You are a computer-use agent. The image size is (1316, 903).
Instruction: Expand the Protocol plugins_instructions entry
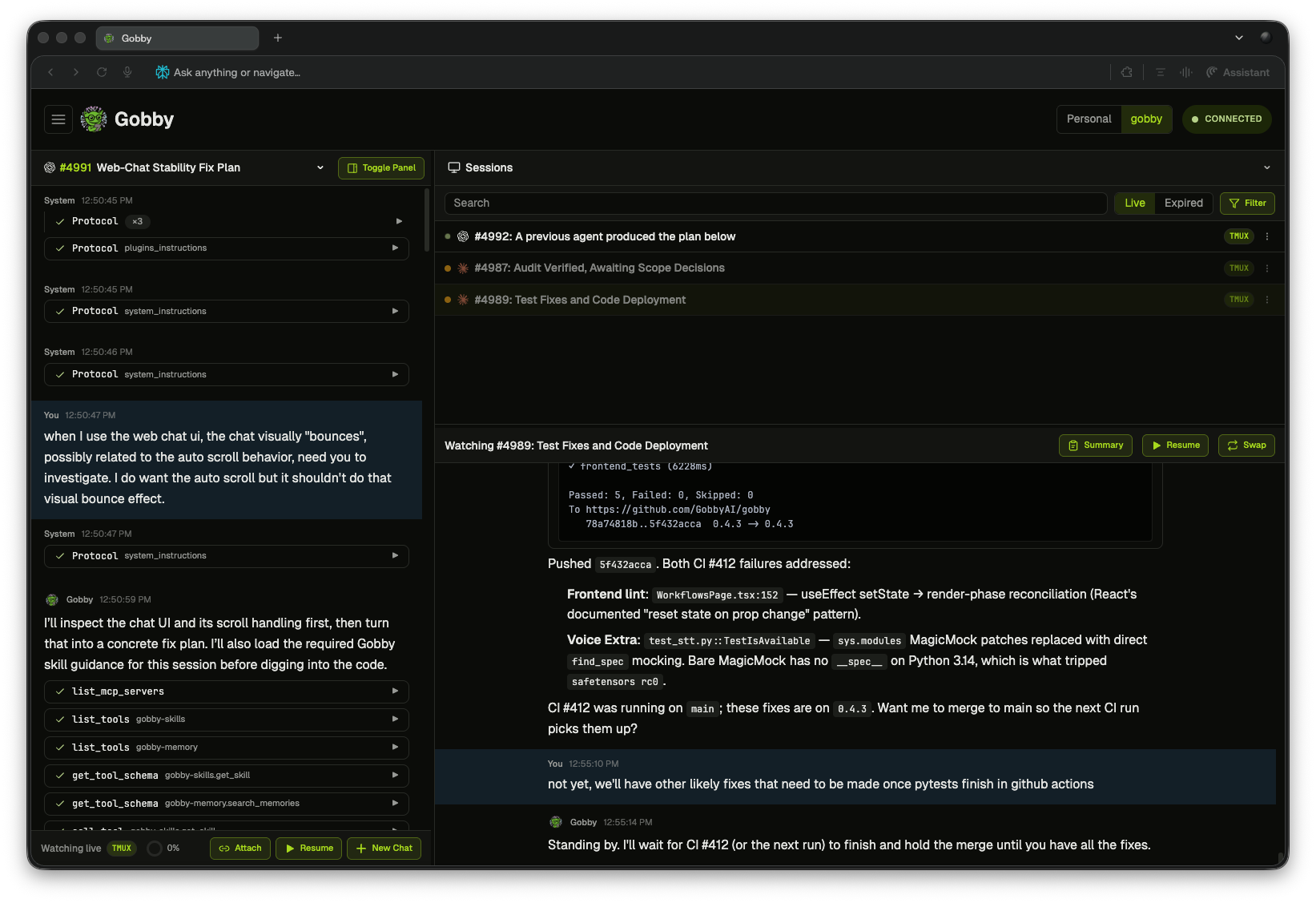[227, 248]
